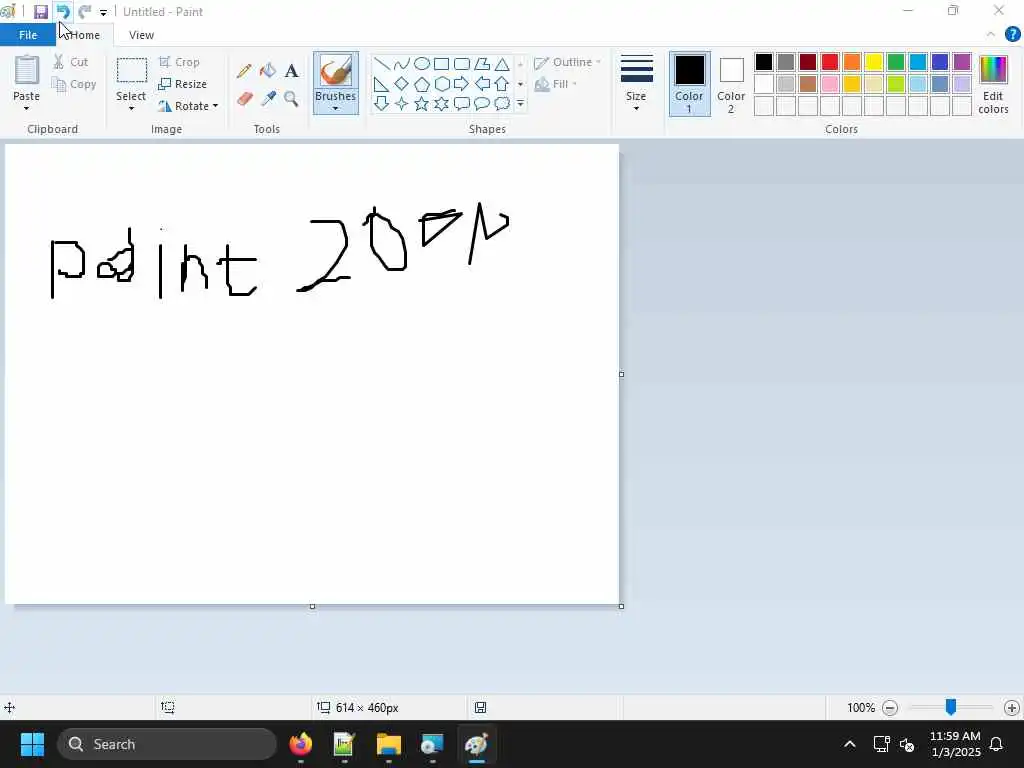Select the Magnifier tool
1024x768 pixels.
pyautogui.click(x=291, y=99)
